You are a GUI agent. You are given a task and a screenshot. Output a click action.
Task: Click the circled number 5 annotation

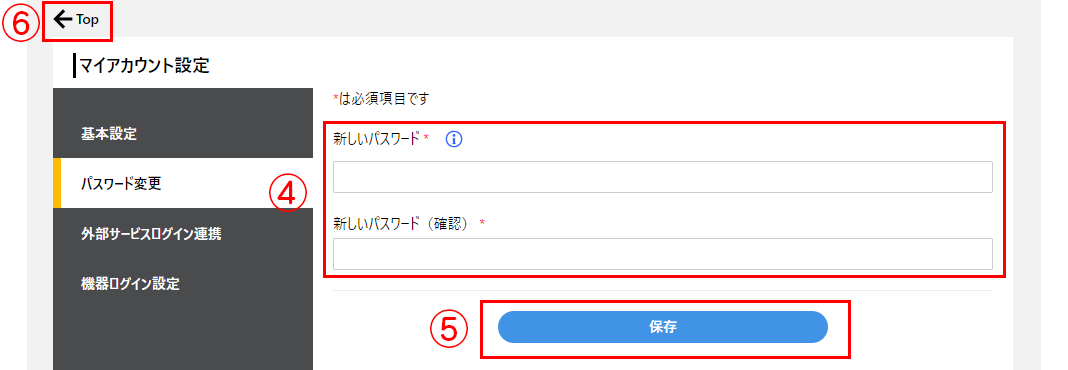pos(449,329)
